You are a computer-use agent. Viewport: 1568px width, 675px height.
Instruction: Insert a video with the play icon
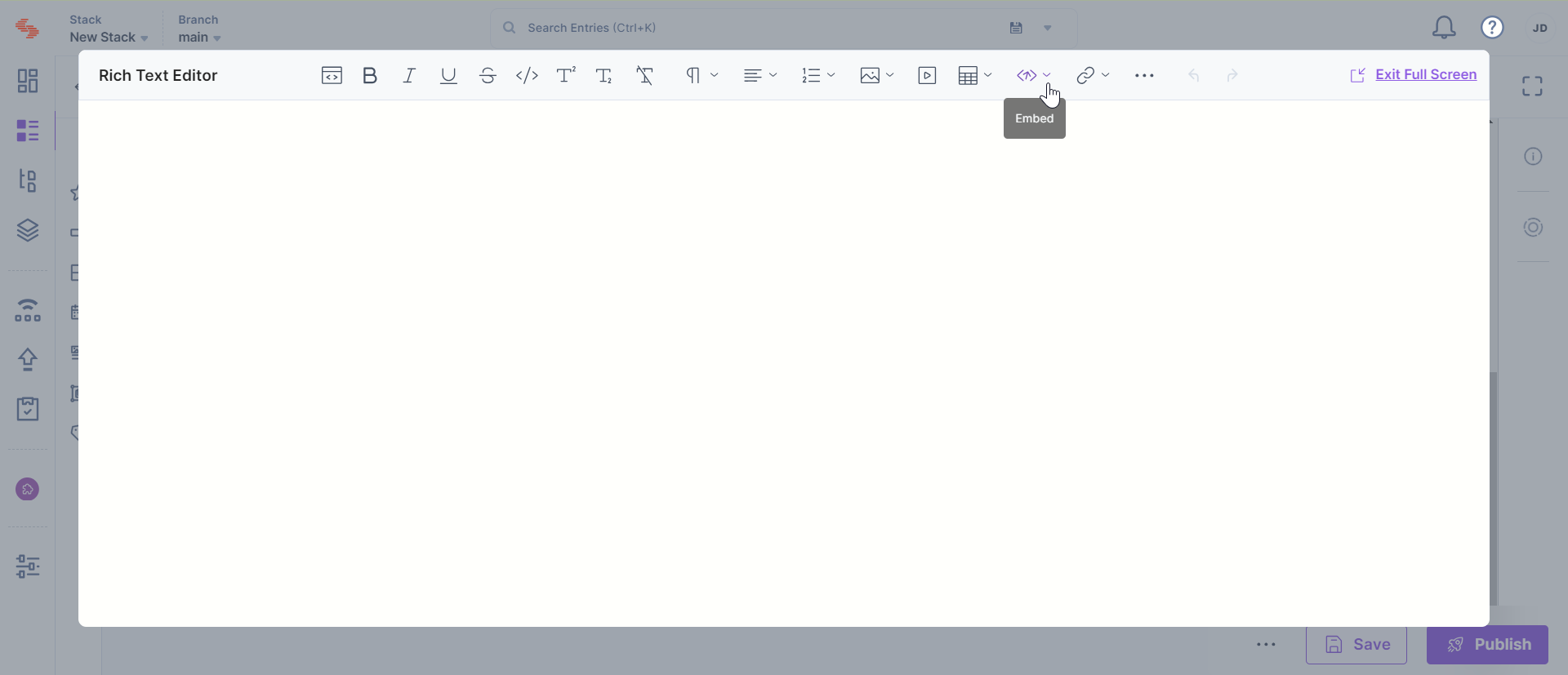pyautogui.click(x=927, y=75)
